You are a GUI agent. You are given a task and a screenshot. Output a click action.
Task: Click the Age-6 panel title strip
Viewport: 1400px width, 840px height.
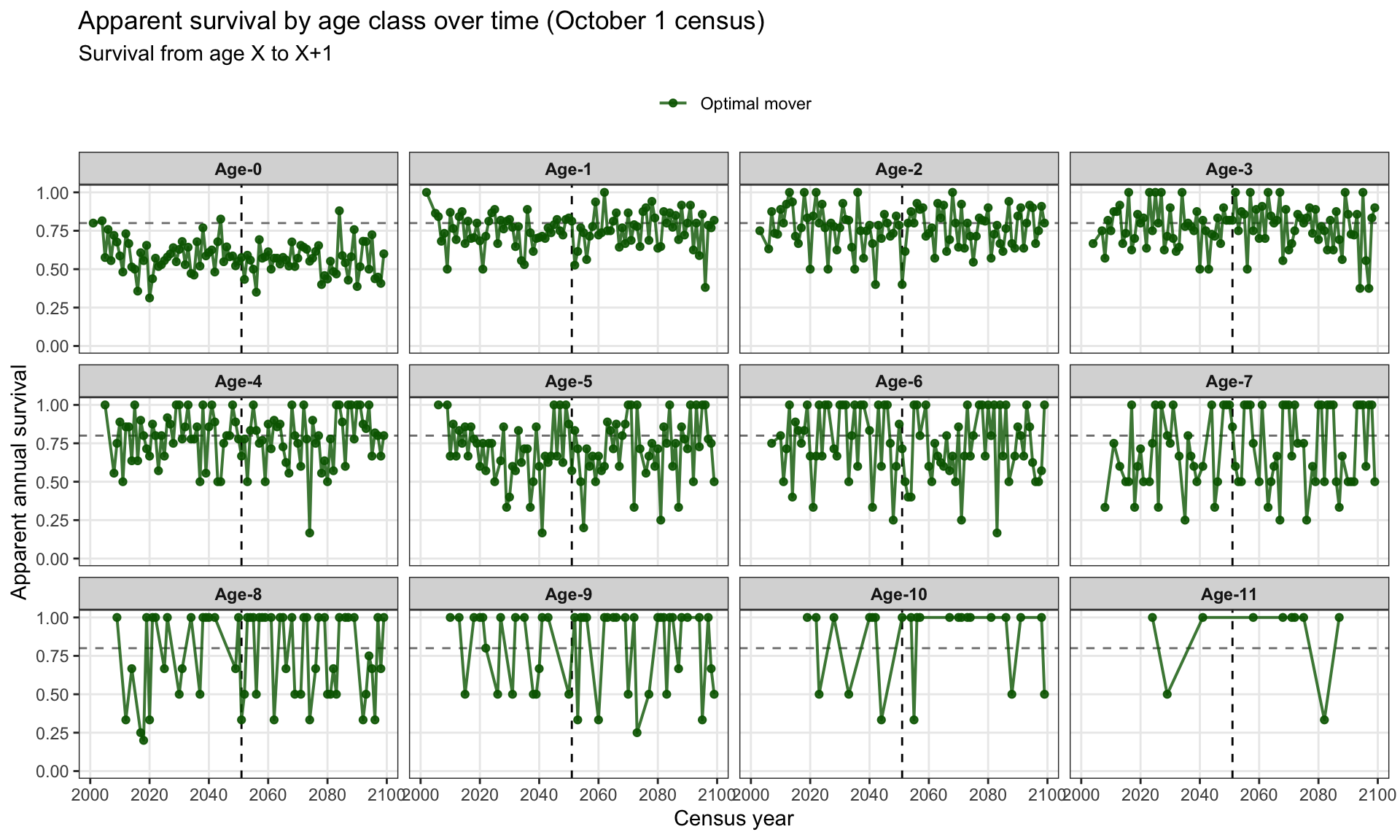(x=899, y=381)
